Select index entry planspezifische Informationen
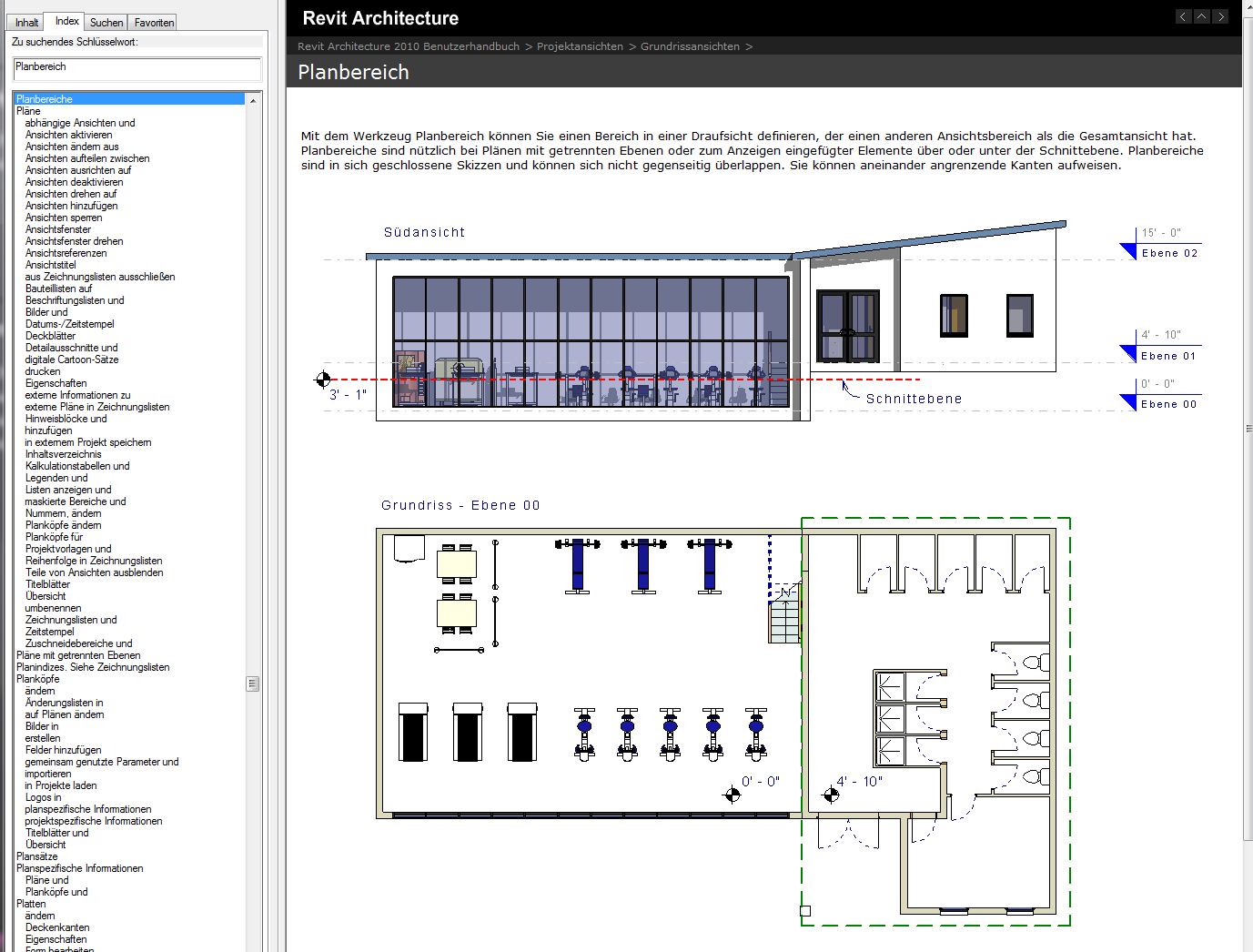The width and height of the screenshot is (1253, 952). (88, 809)
